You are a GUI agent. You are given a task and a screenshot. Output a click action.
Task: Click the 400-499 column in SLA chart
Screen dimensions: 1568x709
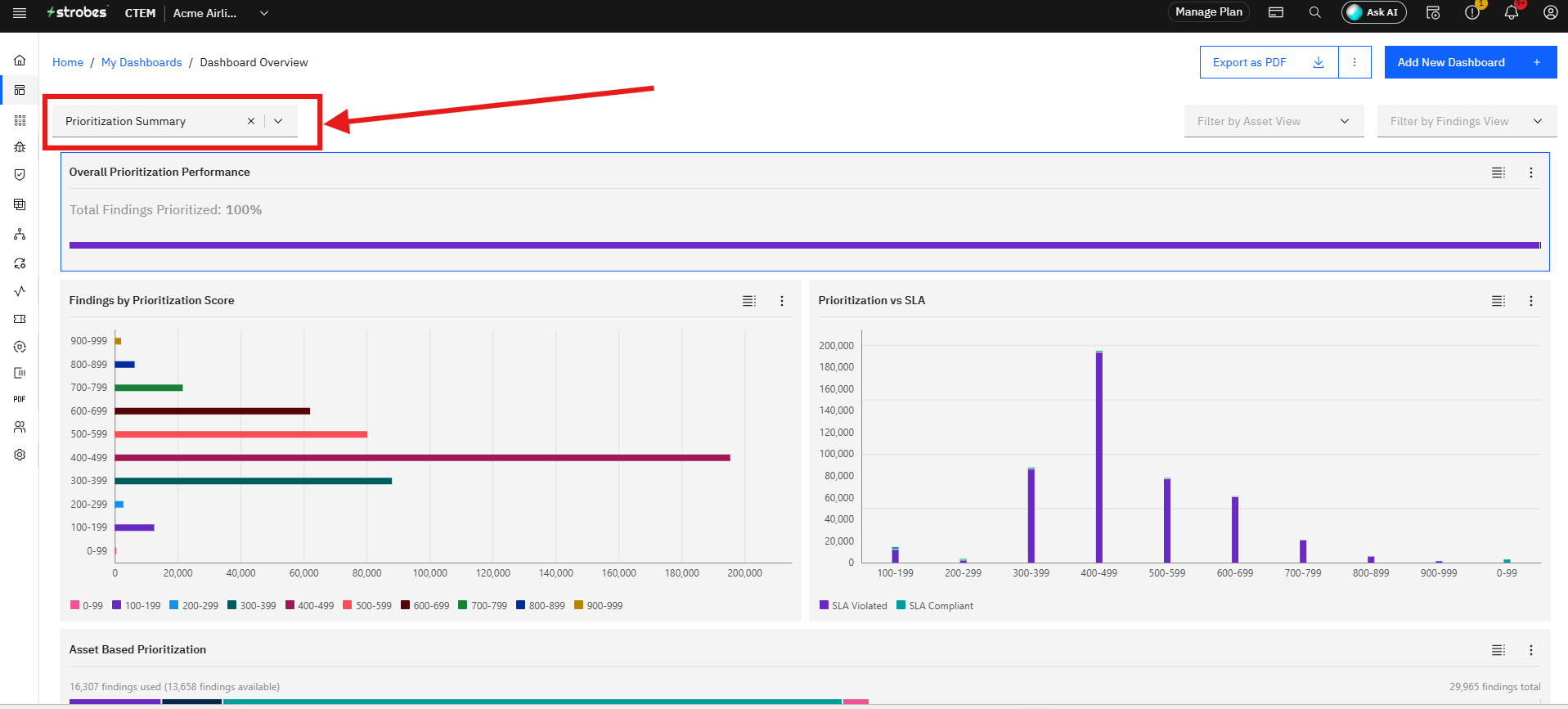[1099, 456]
